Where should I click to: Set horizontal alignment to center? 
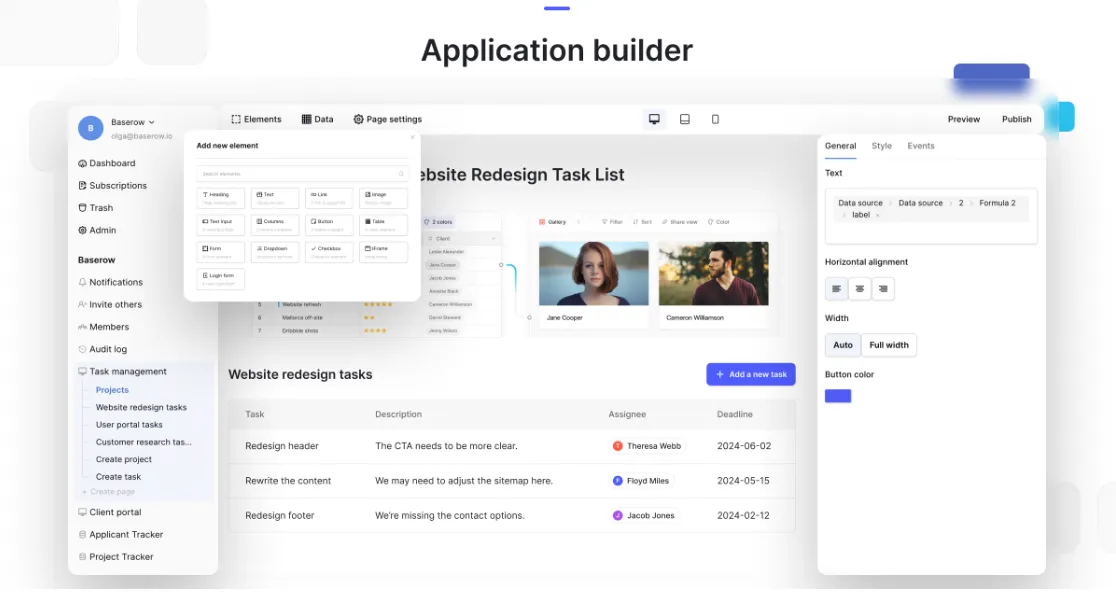click(x=860, y=289)
